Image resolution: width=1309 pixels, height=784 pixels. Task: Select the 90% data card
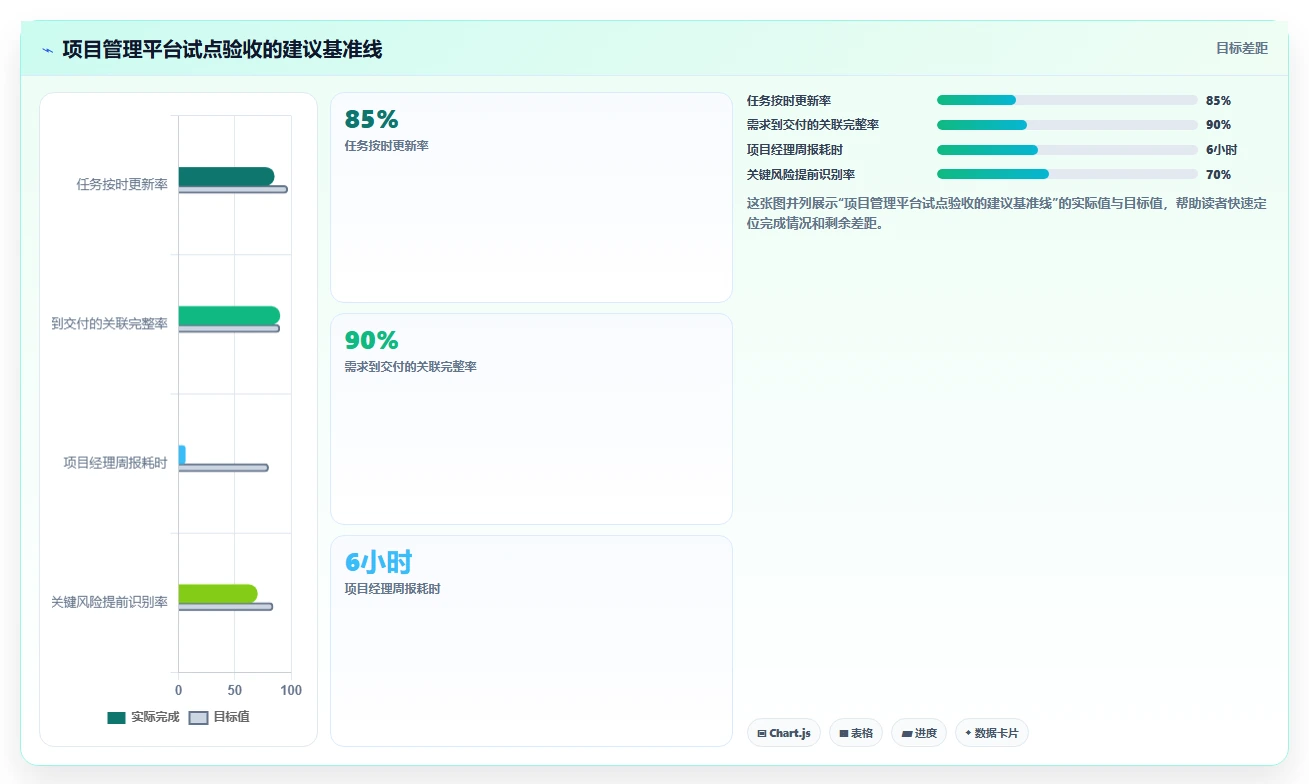click(x=531, y=419)
